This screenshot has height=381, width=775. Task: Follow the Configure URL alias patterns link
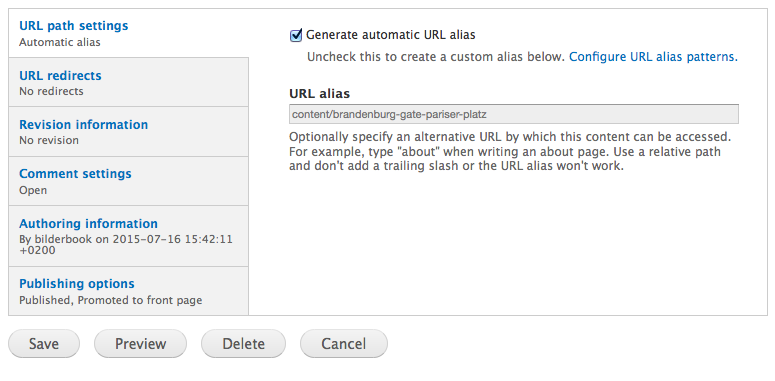tap(653, 57)
